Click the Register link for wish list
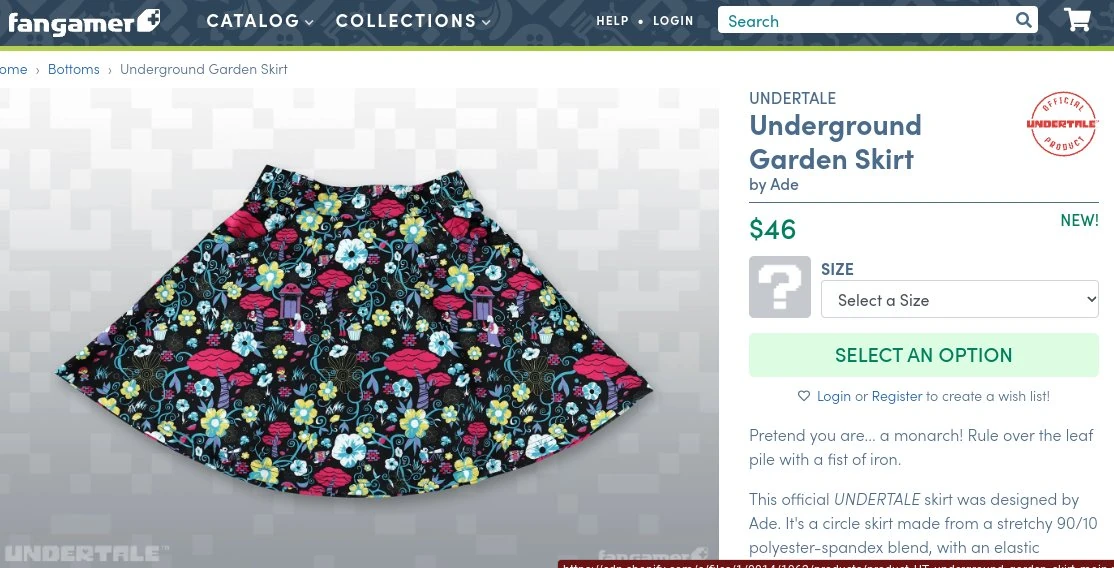Image resolution: width=1114 pixels, height=568 pixels. [897, 396]
